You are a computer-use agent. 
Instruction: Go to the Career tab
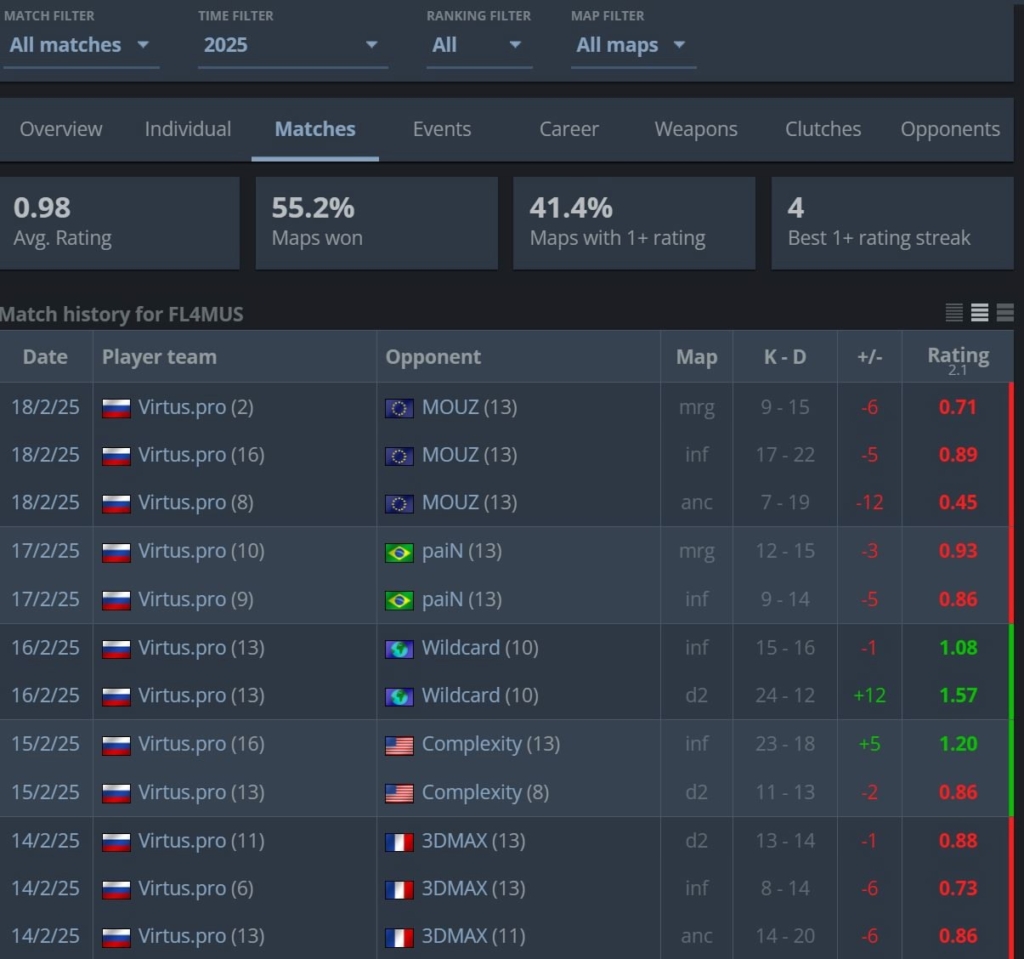pos(569,129)
